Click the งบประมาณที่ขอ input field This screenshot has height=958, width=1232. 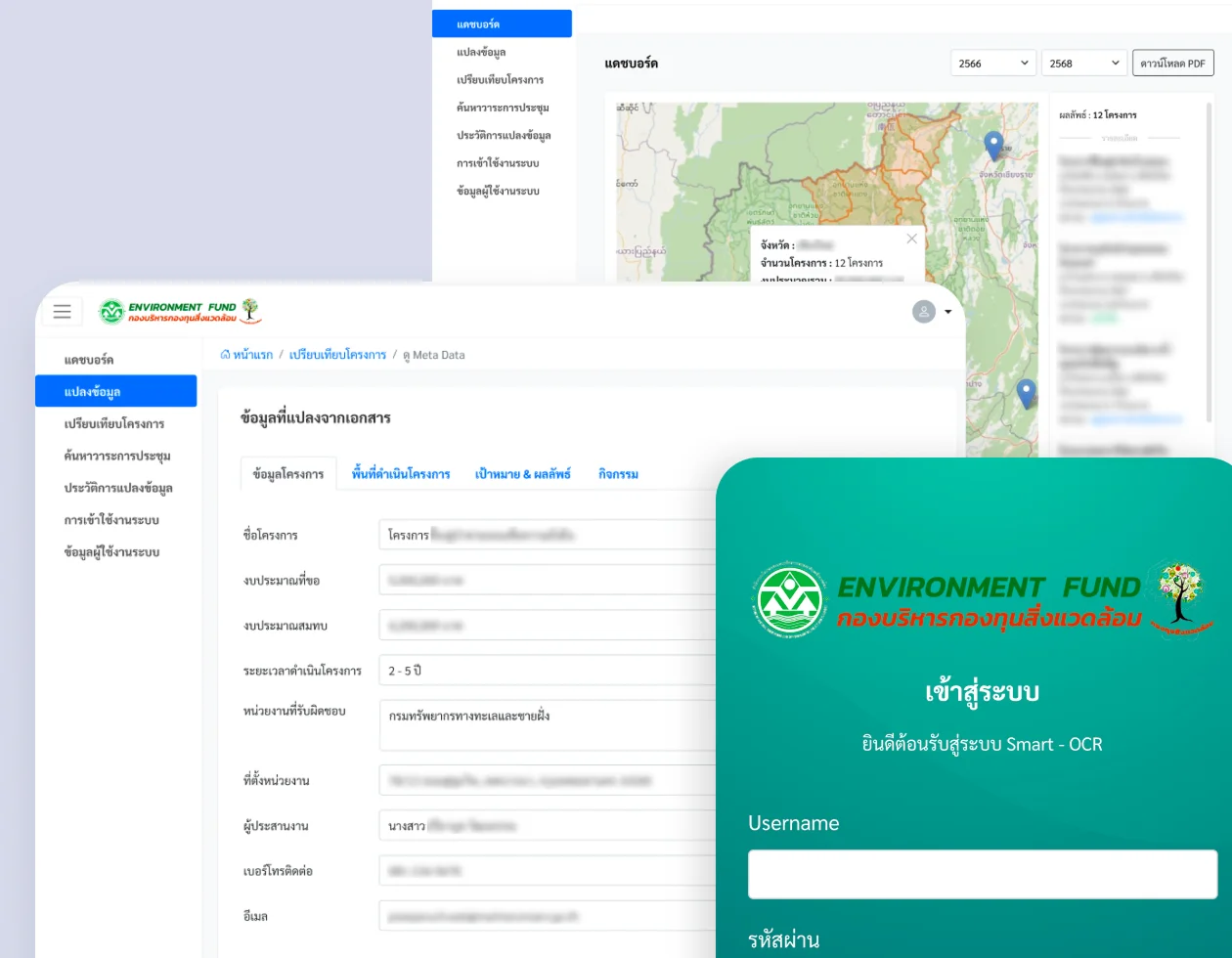click(x=548, y=580)
